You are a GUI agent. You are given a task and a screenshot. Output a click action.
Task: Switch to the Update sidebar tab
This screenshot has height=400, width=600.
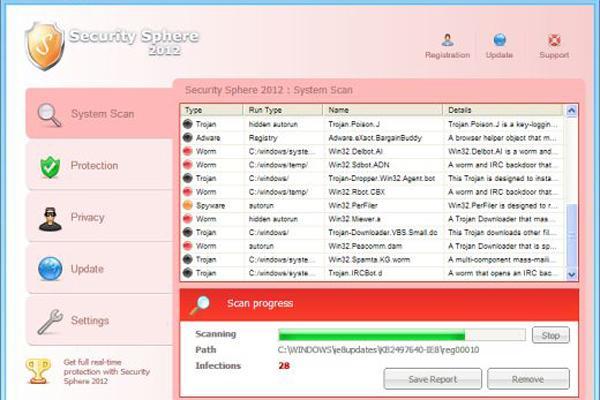tap(99, 269)
